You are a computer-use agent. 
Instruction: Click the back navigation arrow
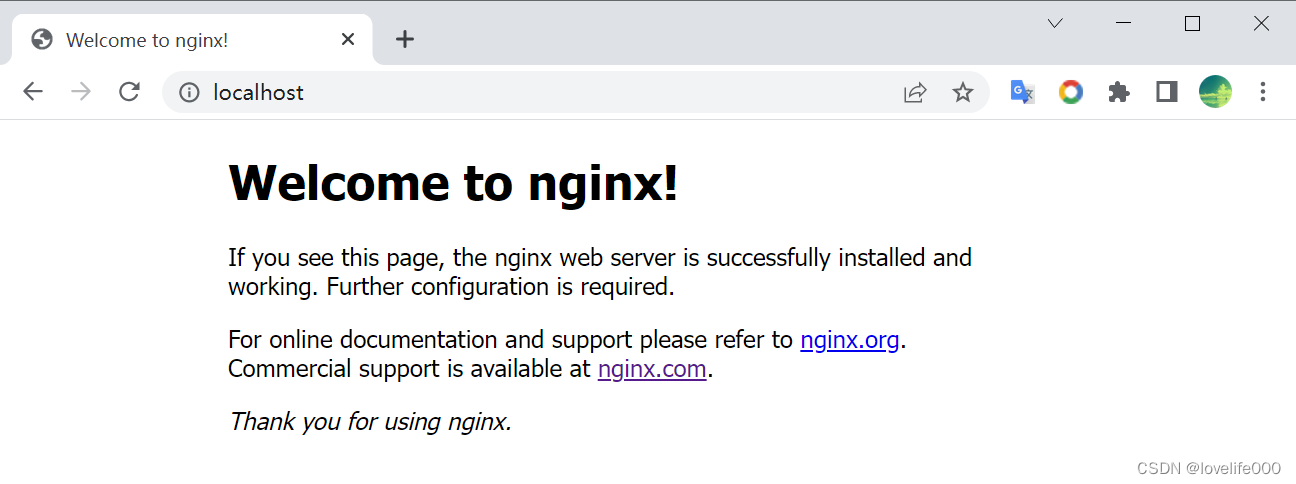point(33,92)
